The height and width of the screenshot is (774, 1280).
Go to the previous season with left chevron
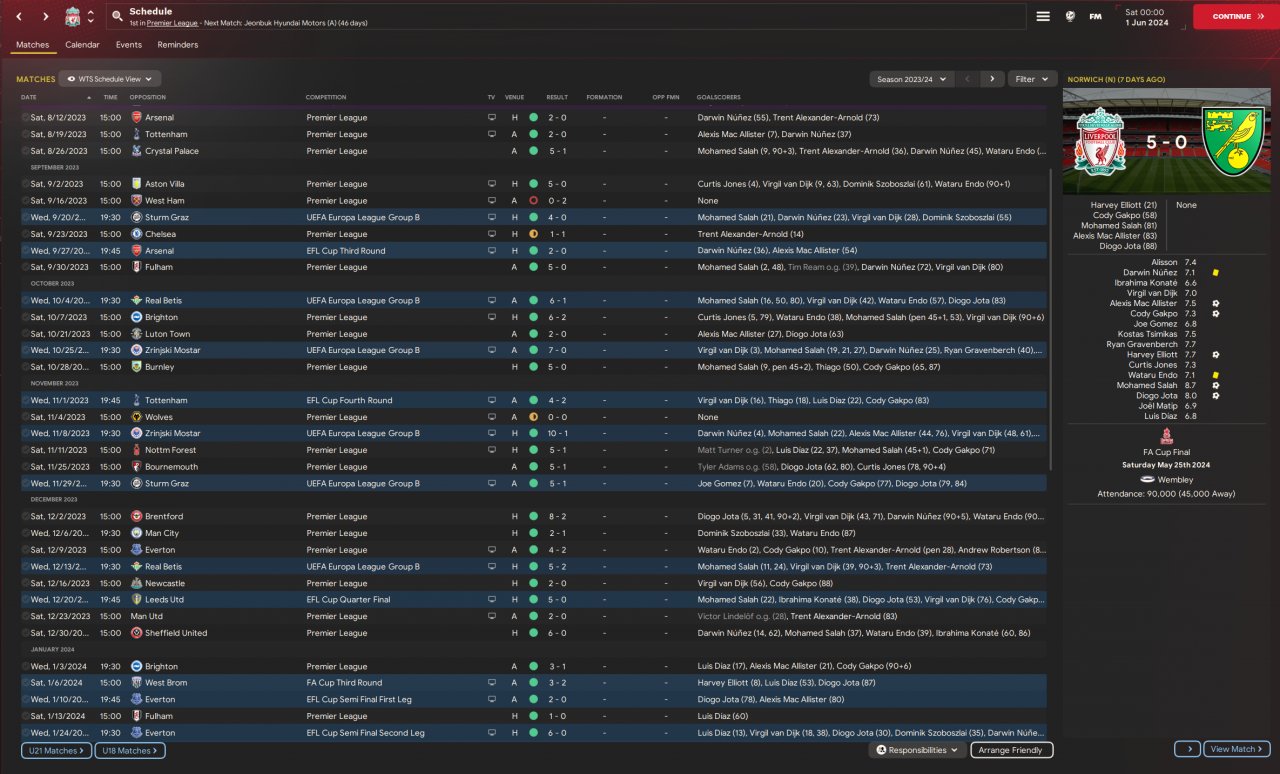click(x=967, y=79)
